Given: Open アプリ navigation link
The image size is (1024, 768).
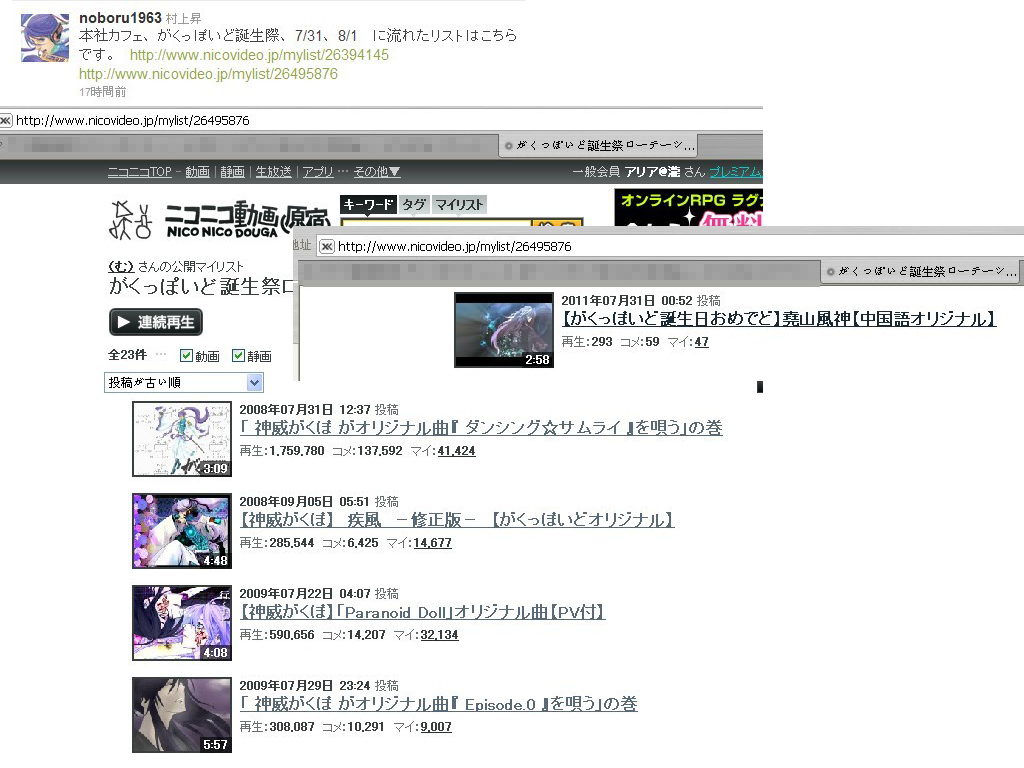Looking at the screenshot, I should point(318,172).
